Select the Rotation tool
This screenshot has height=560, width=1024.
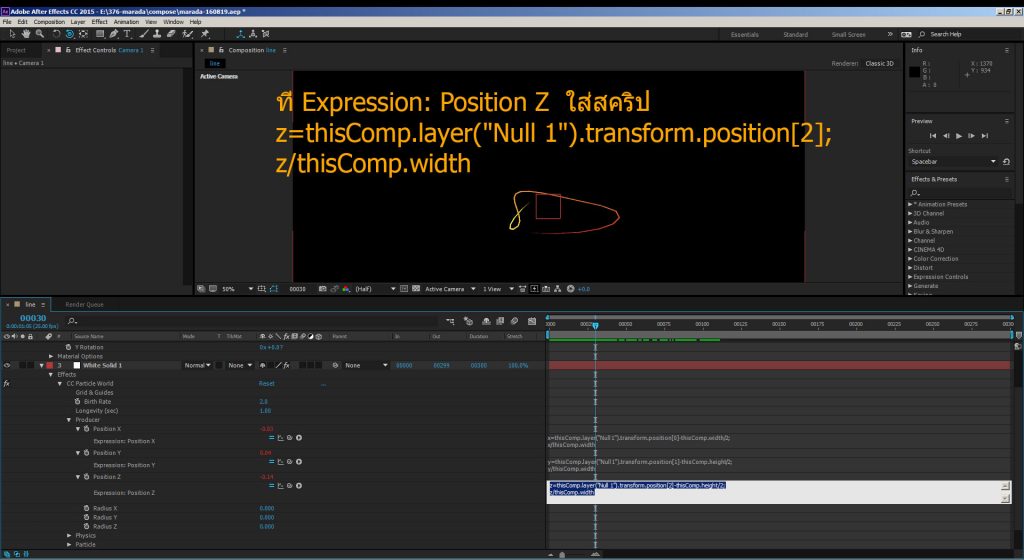[x=56, y=33]
